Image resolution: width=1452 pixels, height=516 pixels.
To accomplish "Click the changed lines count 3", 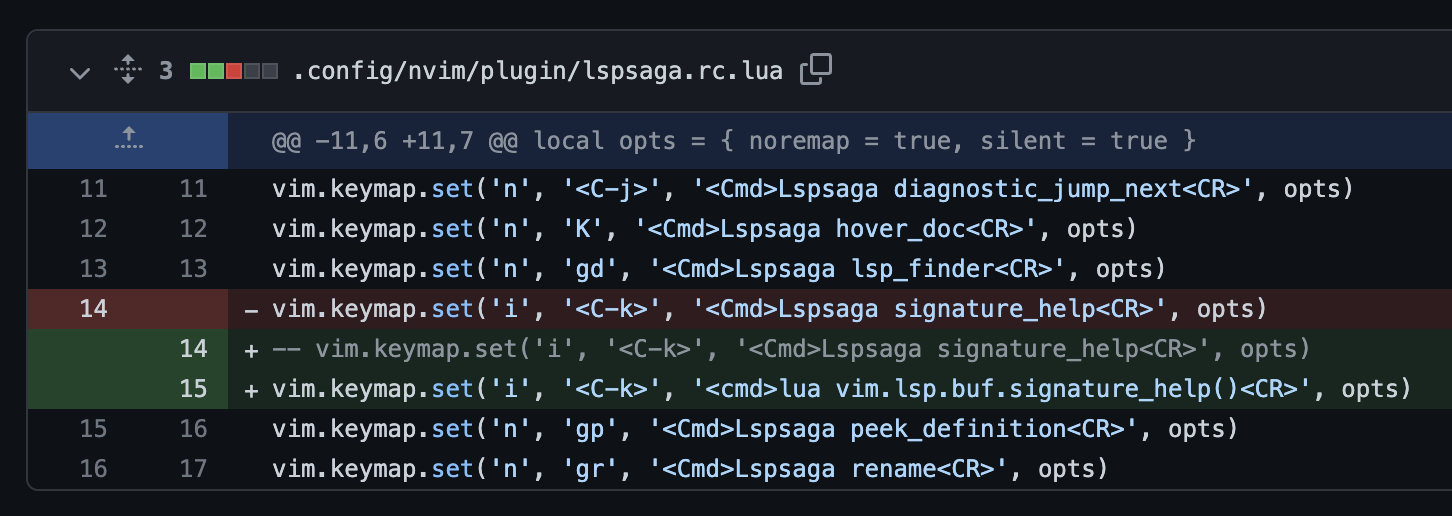I will click(x=166, y=72).
